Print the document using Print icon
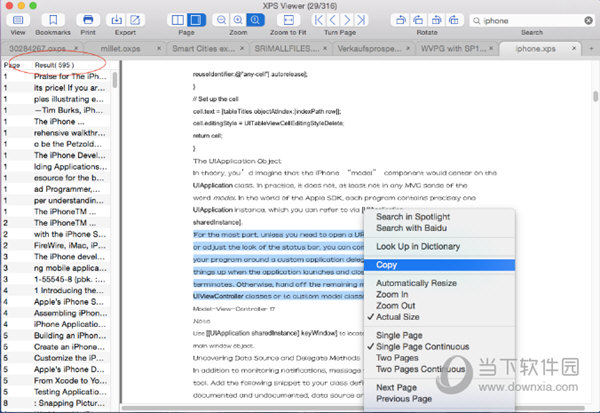The image size is (600, 413). [x=88, y=20]
